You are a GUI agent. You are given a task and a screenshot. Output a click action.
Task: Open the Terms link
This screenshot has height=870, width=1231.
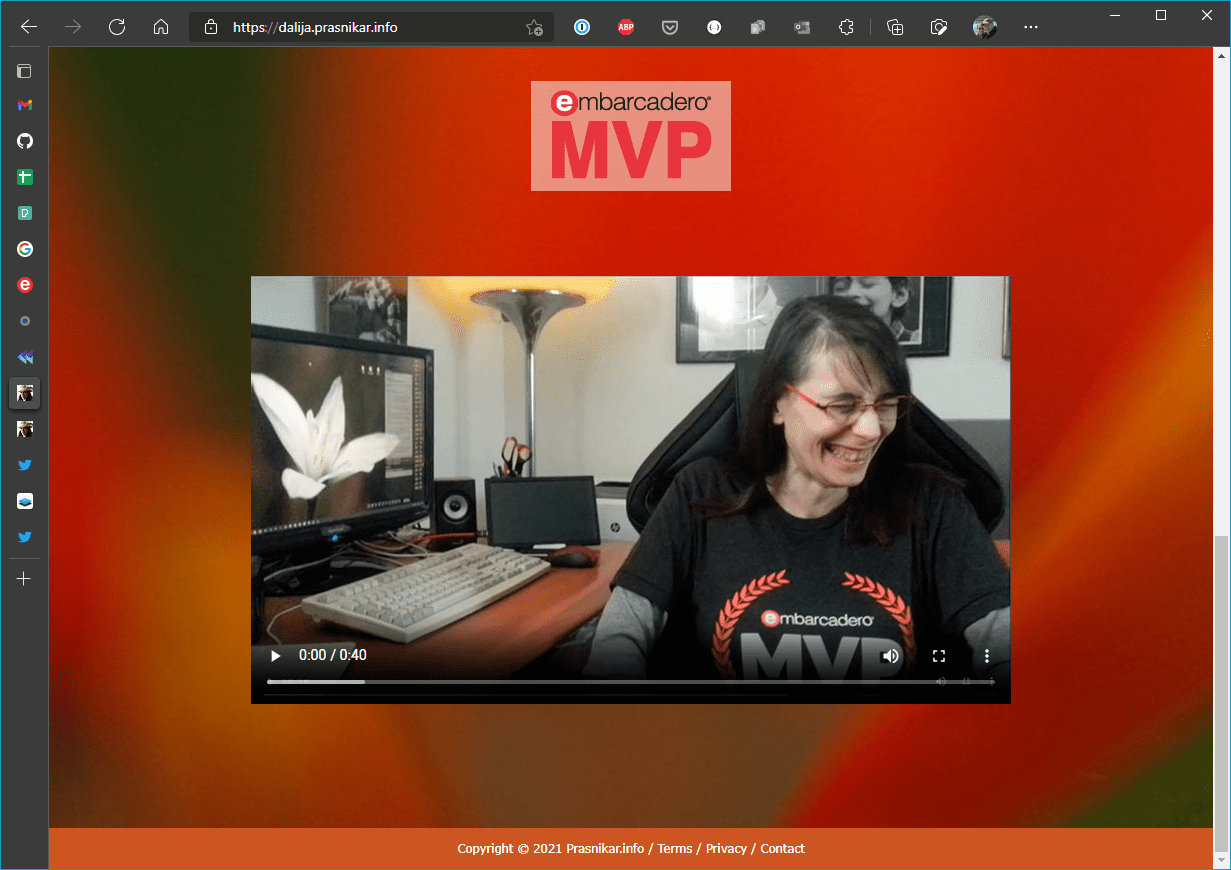pyautogui.click(x=675, y=848)
